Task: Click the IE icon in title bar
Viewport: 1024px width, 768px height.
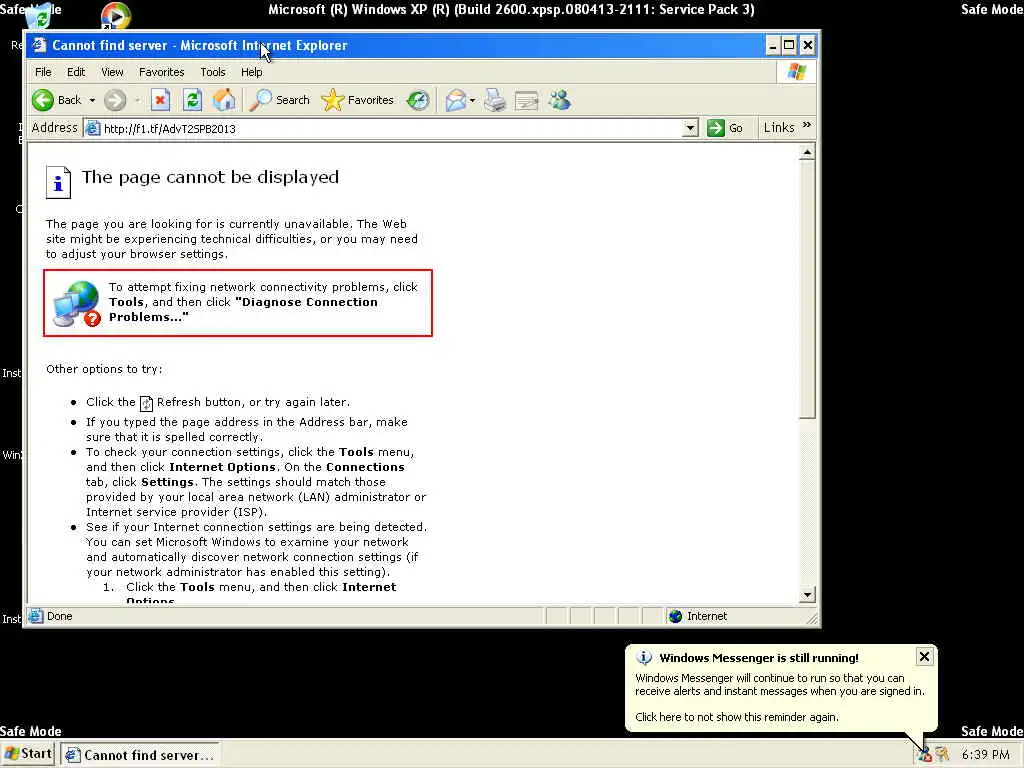Action: [x=39, y=44]
